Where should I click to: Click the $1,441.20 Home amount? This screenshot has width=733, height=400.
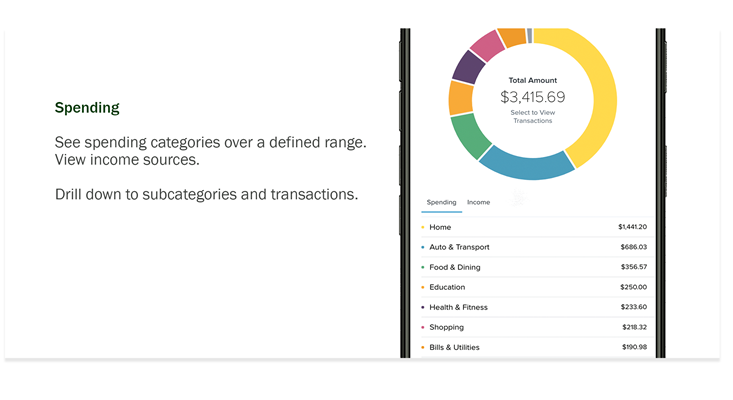coord(632,227)
